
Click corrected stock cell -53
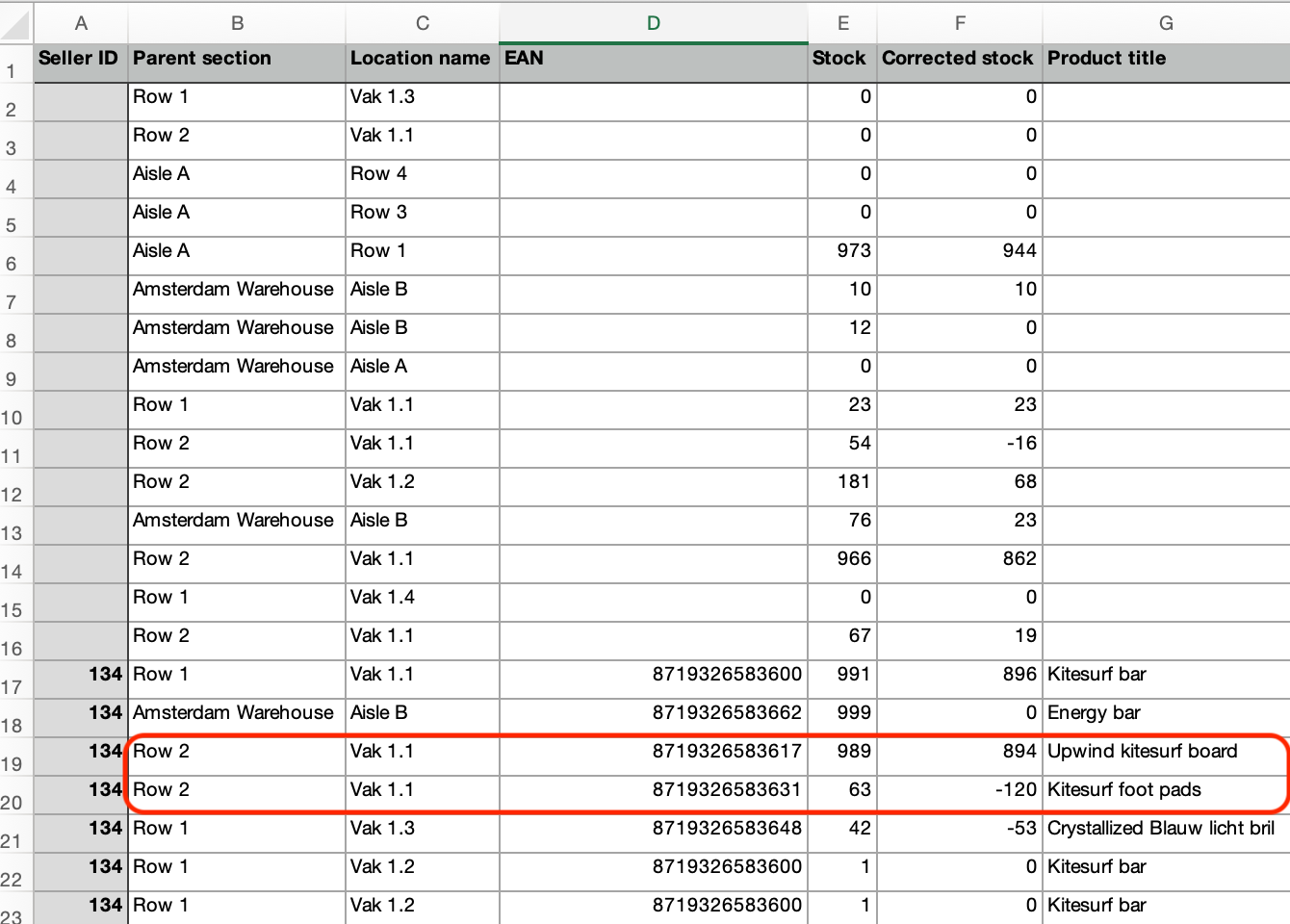[x=960, y=834]
